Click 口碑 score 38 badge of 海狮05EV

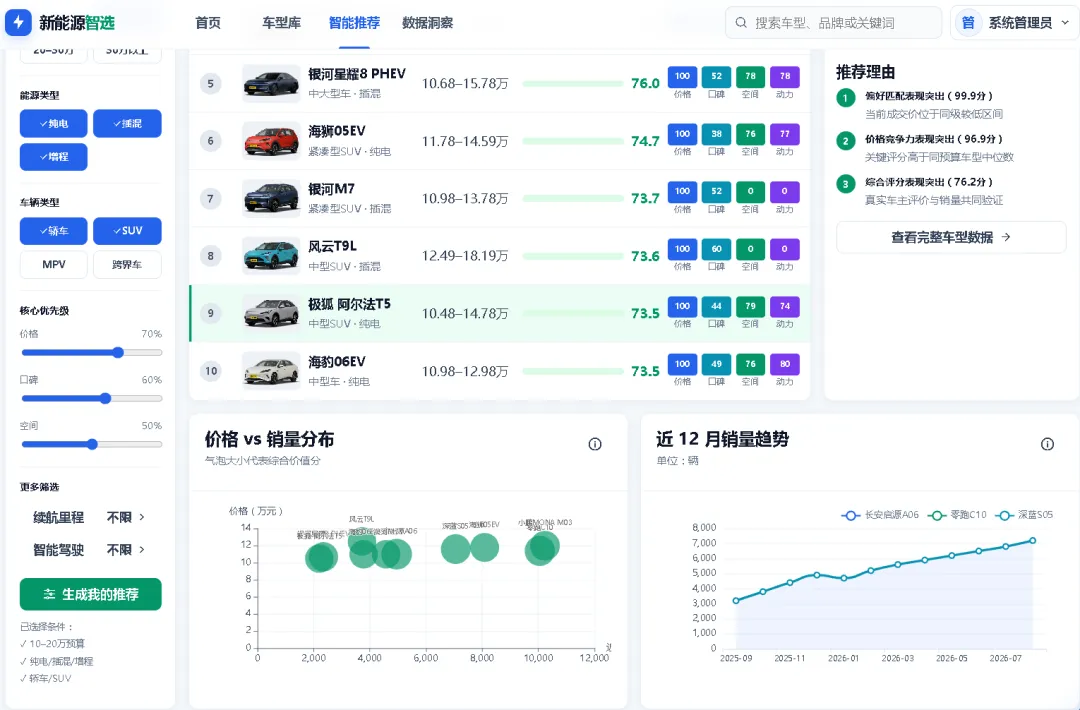tap(716, 134)
